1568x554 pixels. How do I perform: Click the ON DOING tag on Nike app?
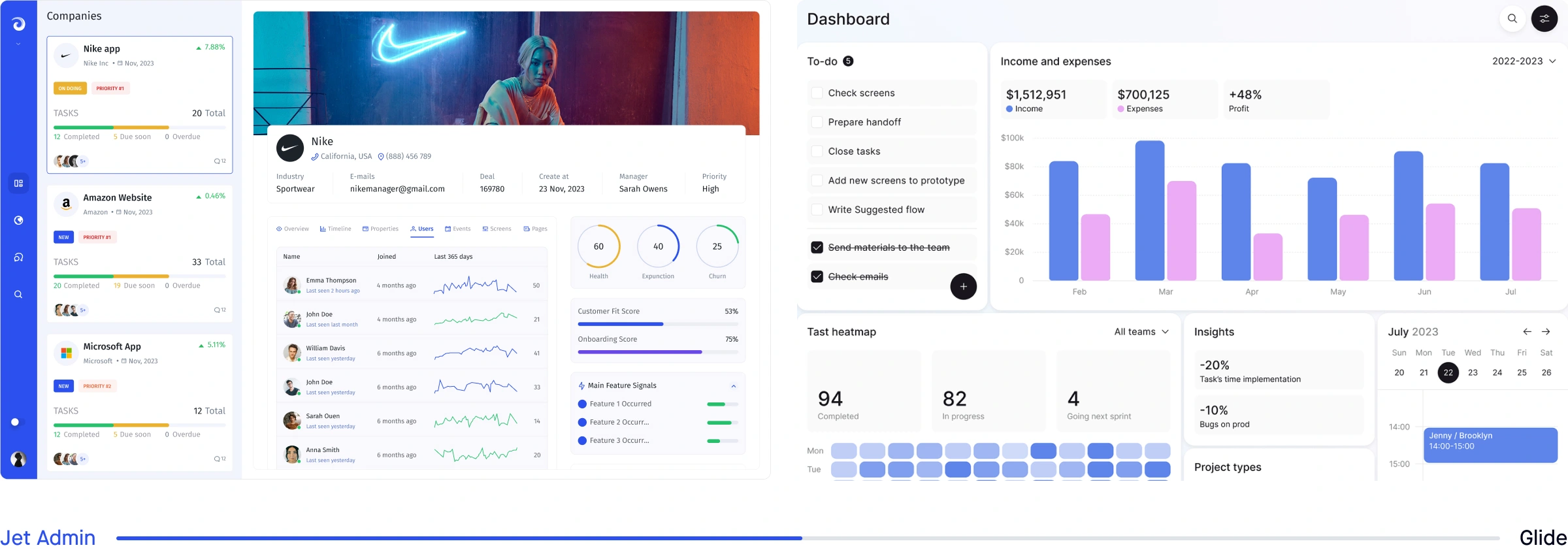pos(70,88)
